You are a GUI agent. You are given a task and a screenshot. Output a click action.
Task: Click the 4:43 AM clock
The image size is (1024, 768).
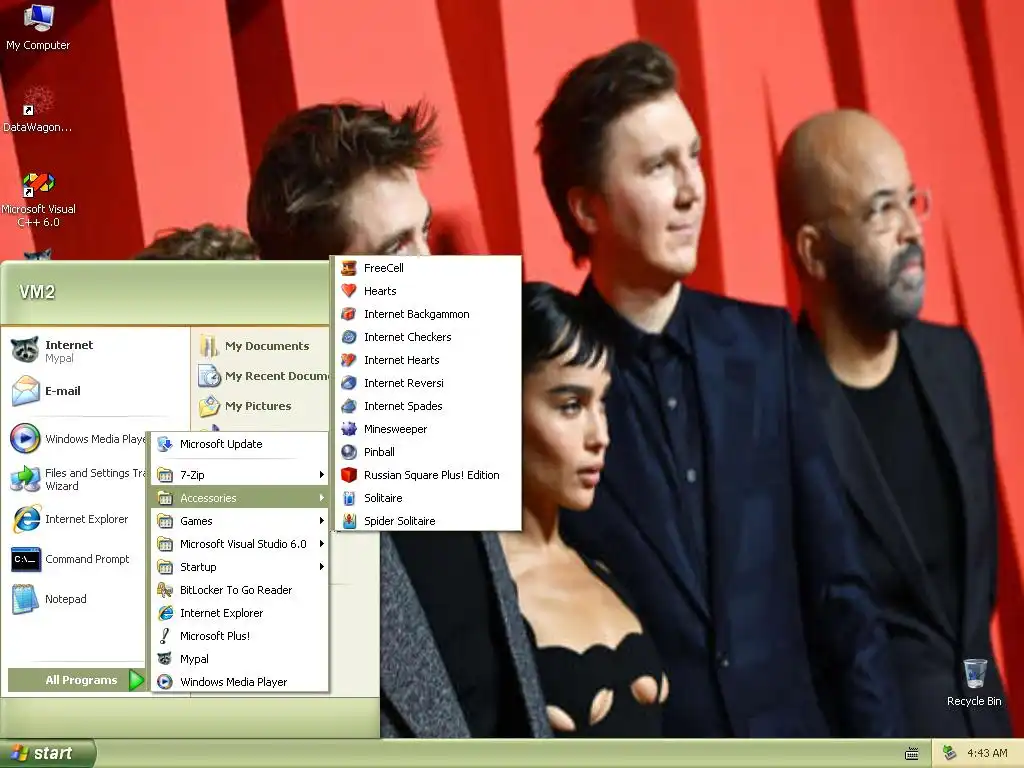[987, 754]
